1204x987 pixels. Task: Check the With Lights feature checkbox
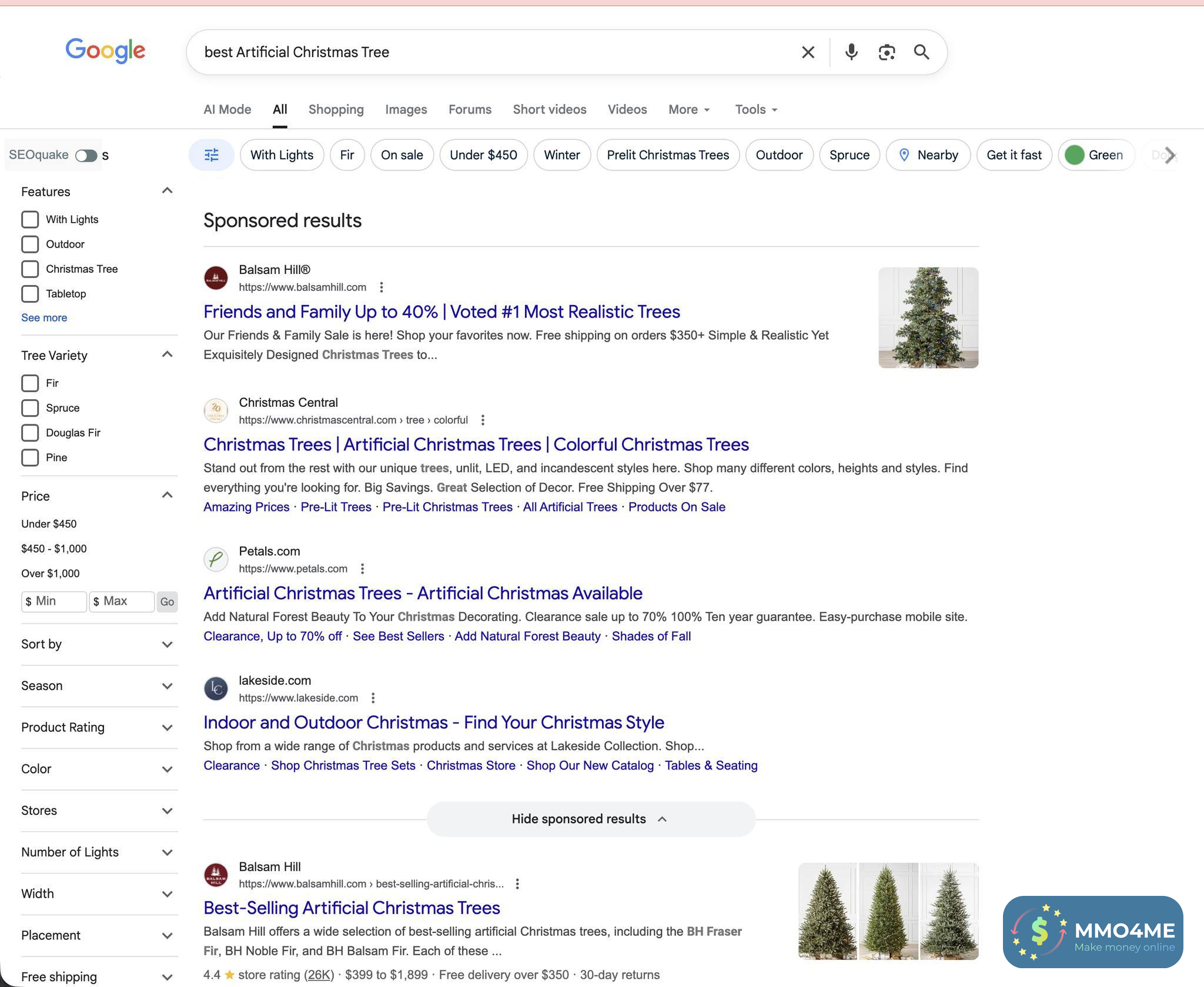point(30,219)
